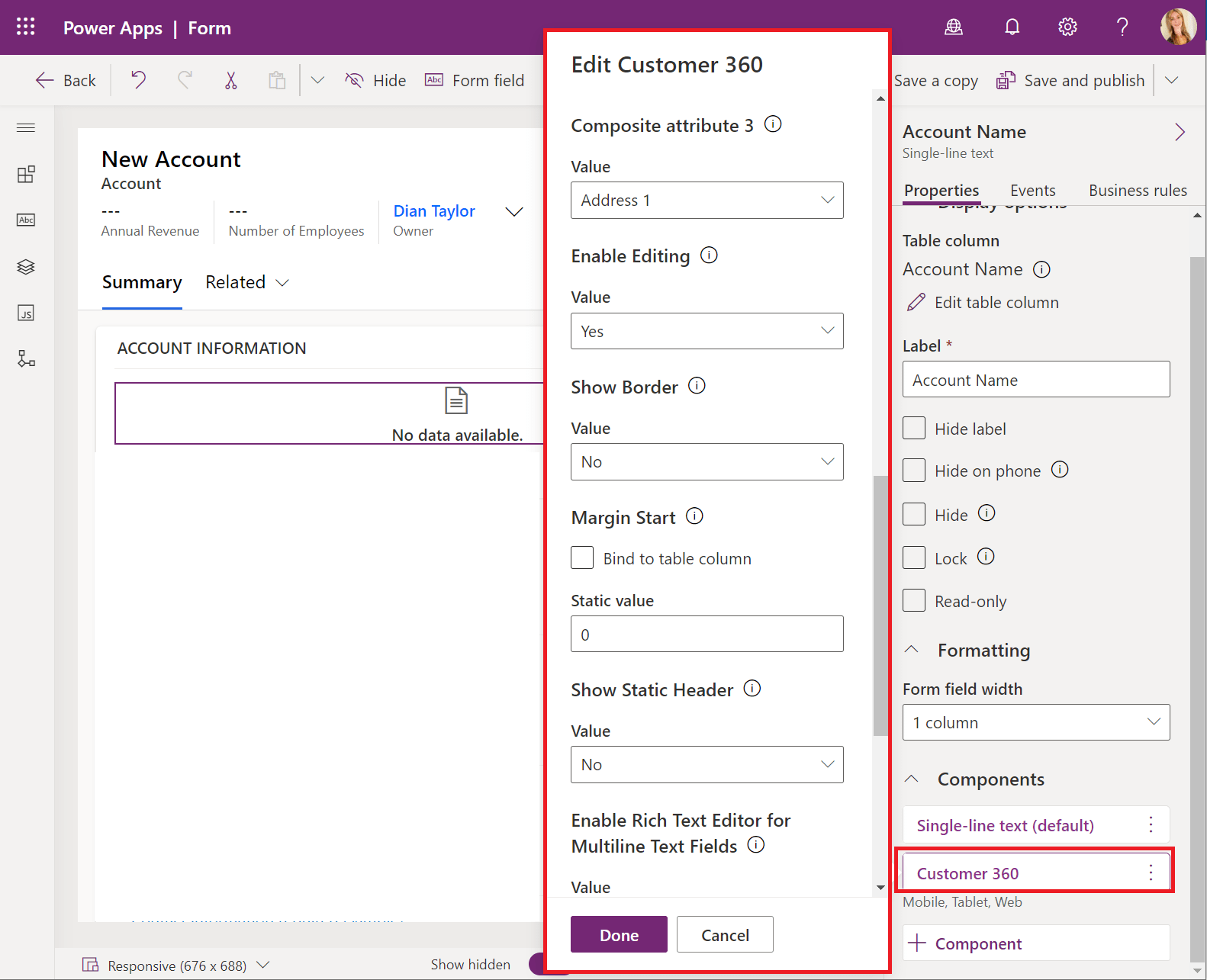Open more options for Customer 360 component
The width and height of the screenshot is (1207, 980).
[1151, 873]
